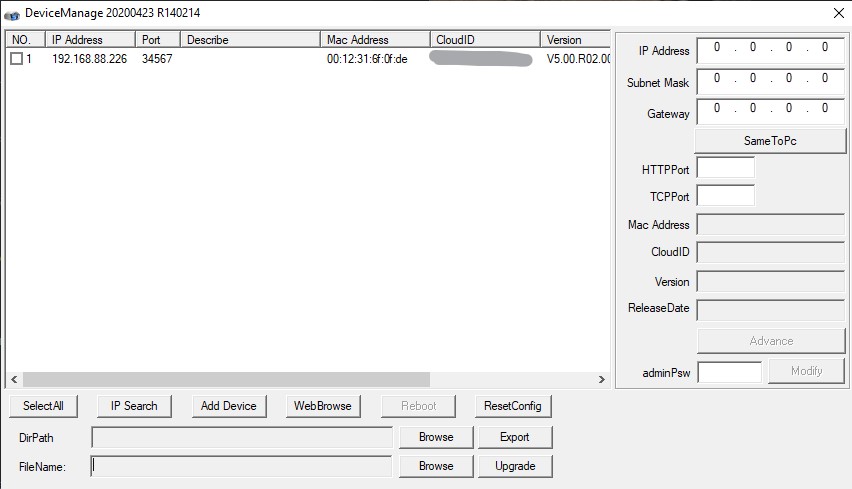The height and width of the screenshot is (489, 852).
Task: Start an IP Search
Action: [134, 406]
